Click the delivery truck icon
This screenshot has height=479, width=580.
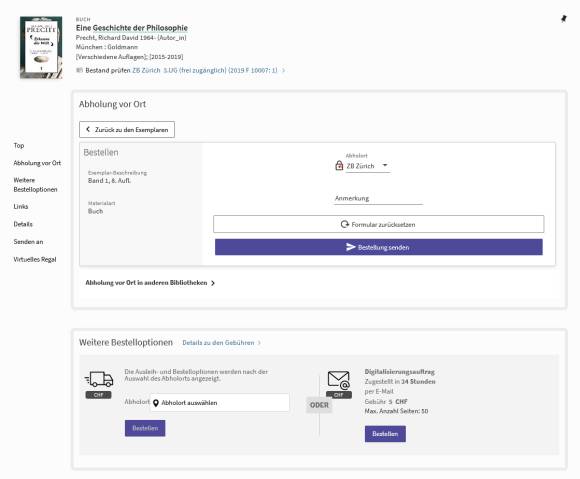(99, 379)
